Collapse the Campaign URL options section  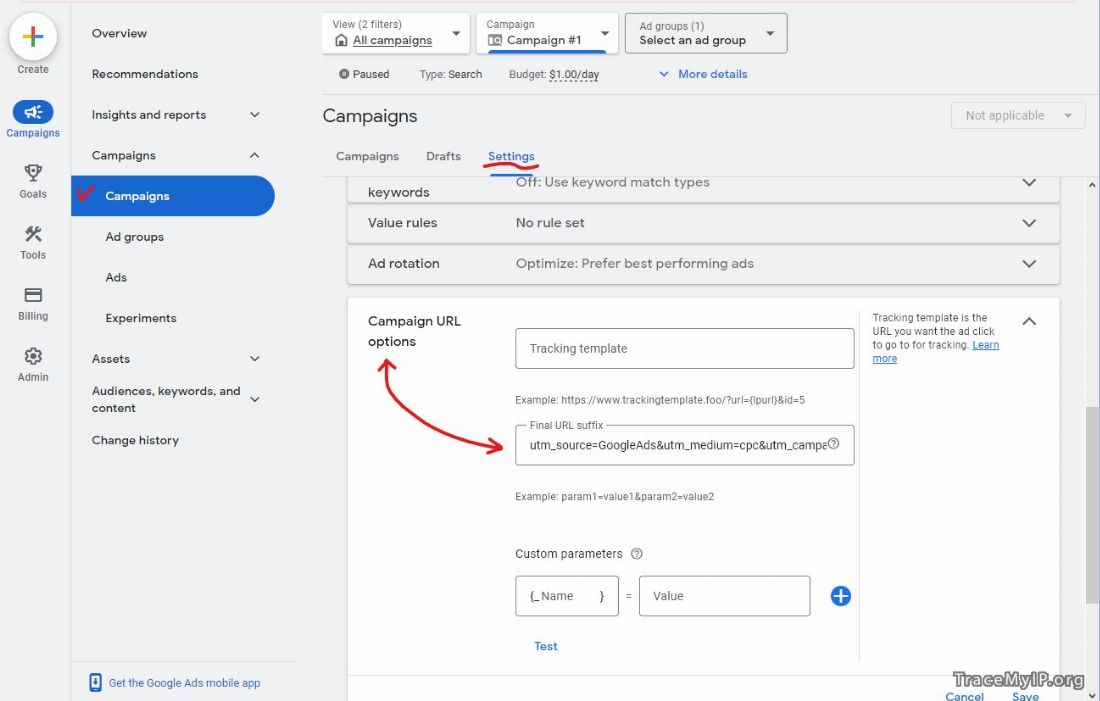click(x=1029, y=321)
